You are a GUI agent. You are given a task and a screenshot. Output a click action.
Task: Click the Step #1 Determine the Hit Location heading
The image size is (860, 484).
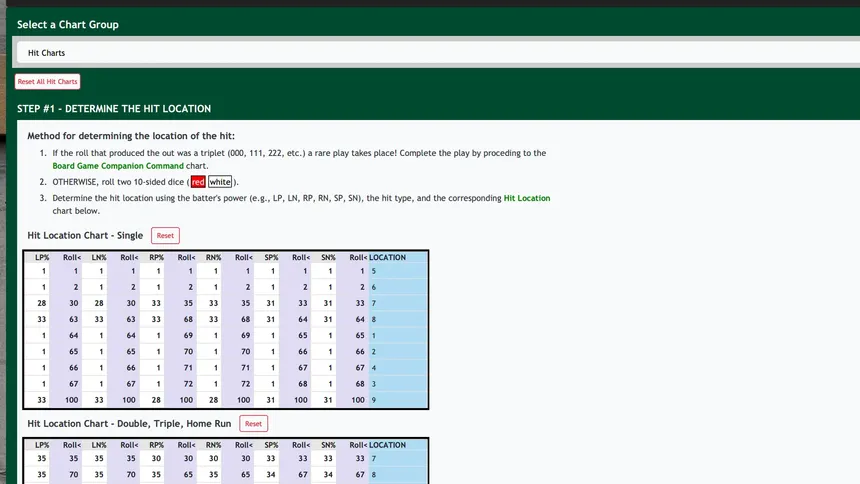(114, 109)
